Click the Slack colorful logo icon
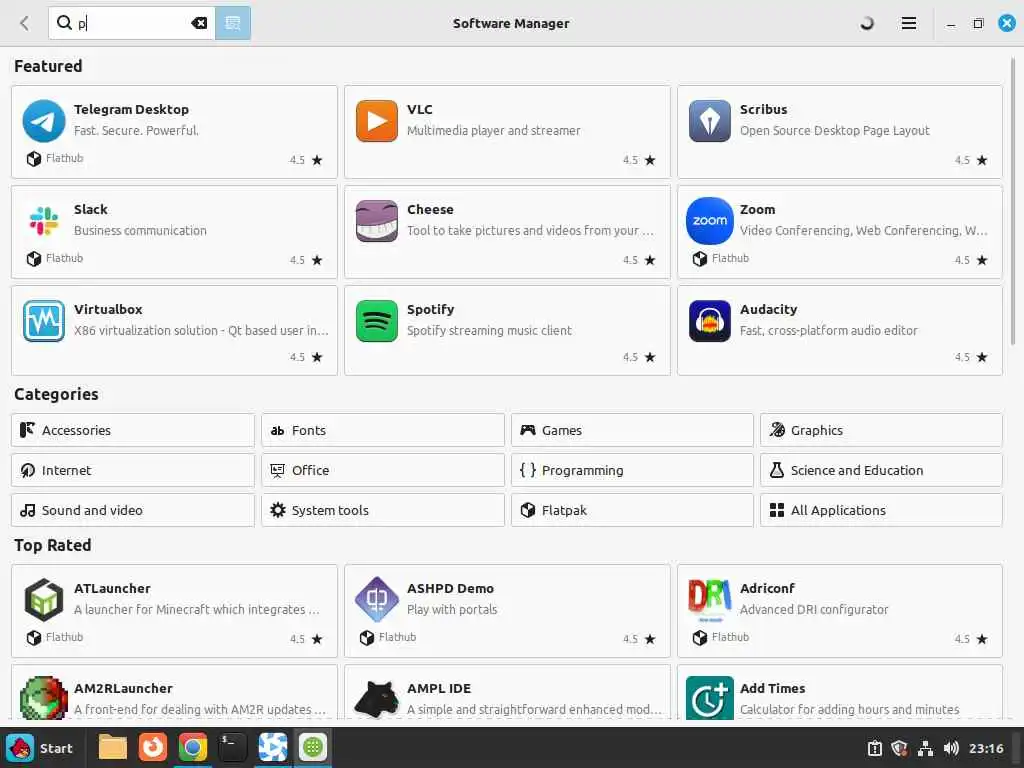 [44, 221]
